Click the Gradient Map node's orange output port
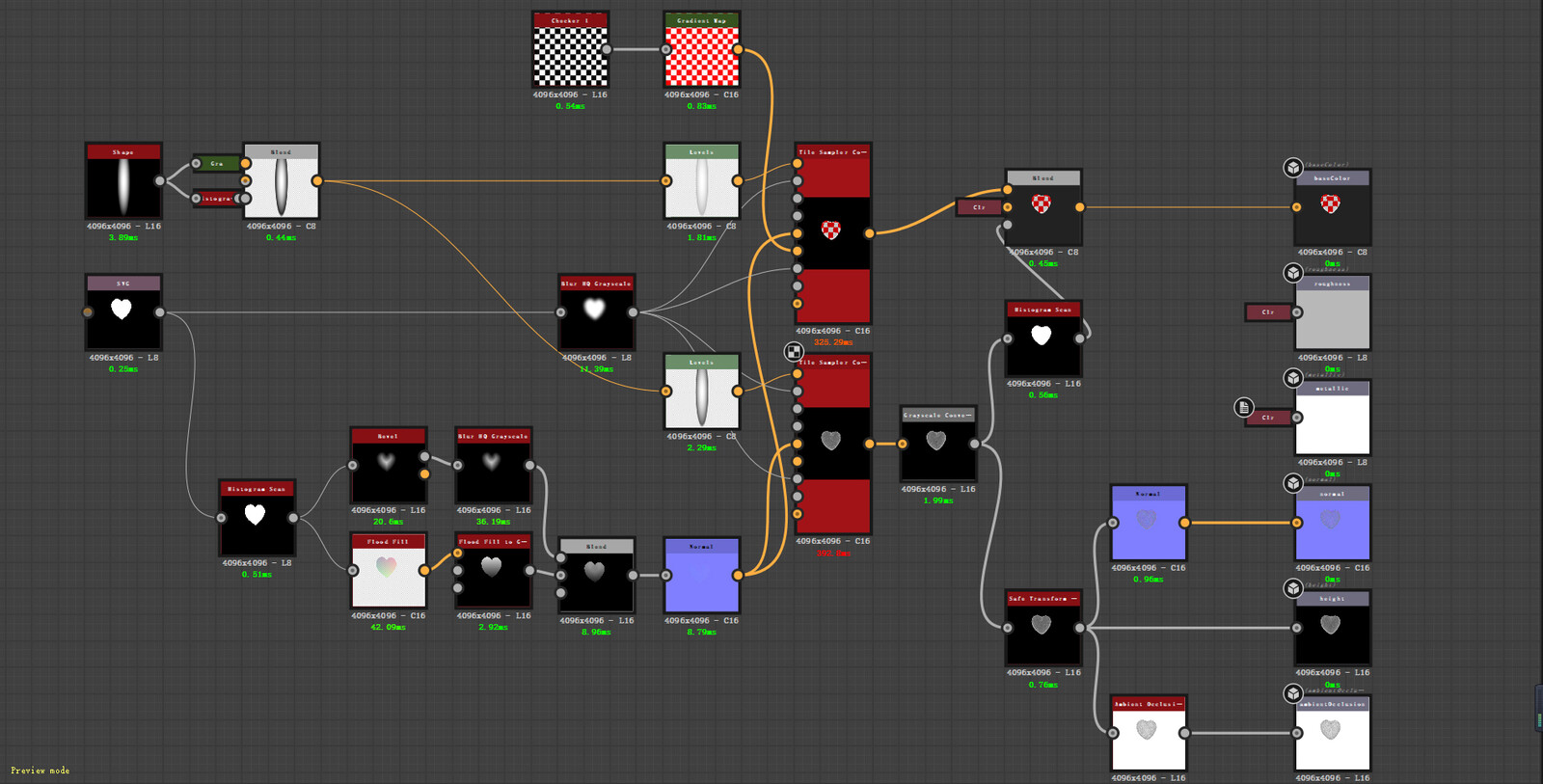Viewport: 1543px width, 784px height. pyautogui.click(x=738, y=49)
